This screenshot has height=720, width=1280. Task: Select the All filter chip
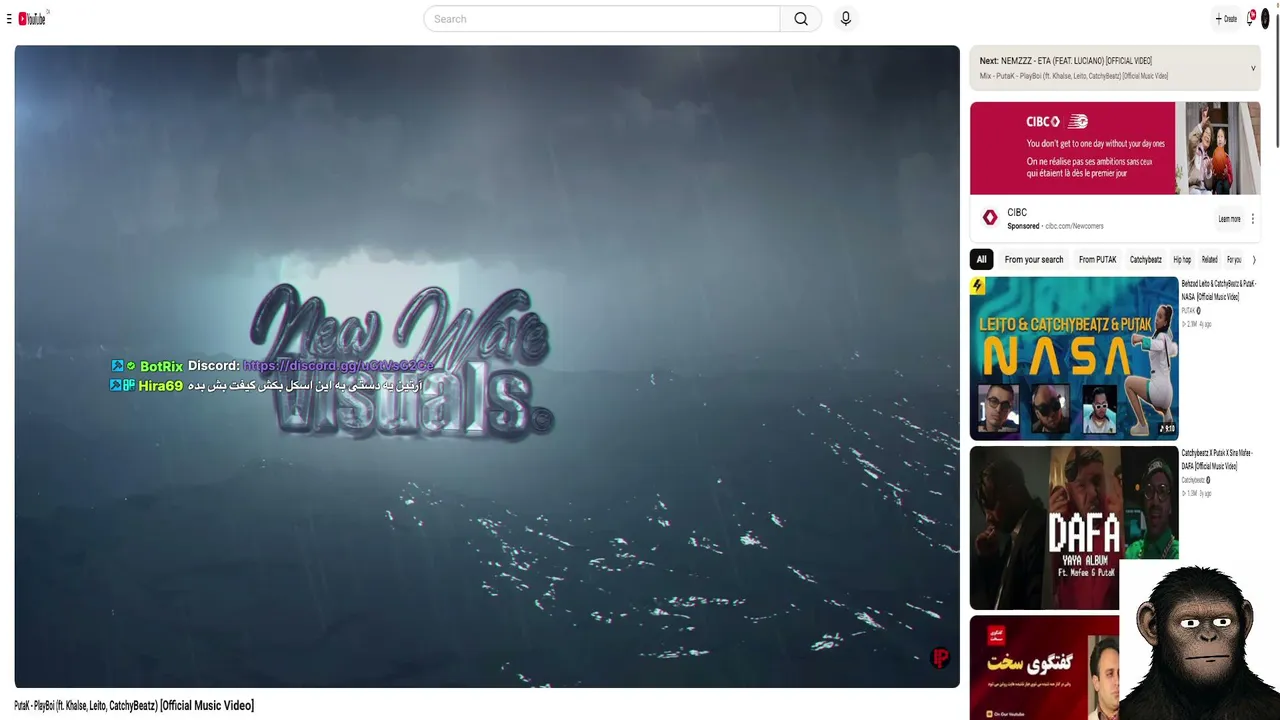click(981, 260)
